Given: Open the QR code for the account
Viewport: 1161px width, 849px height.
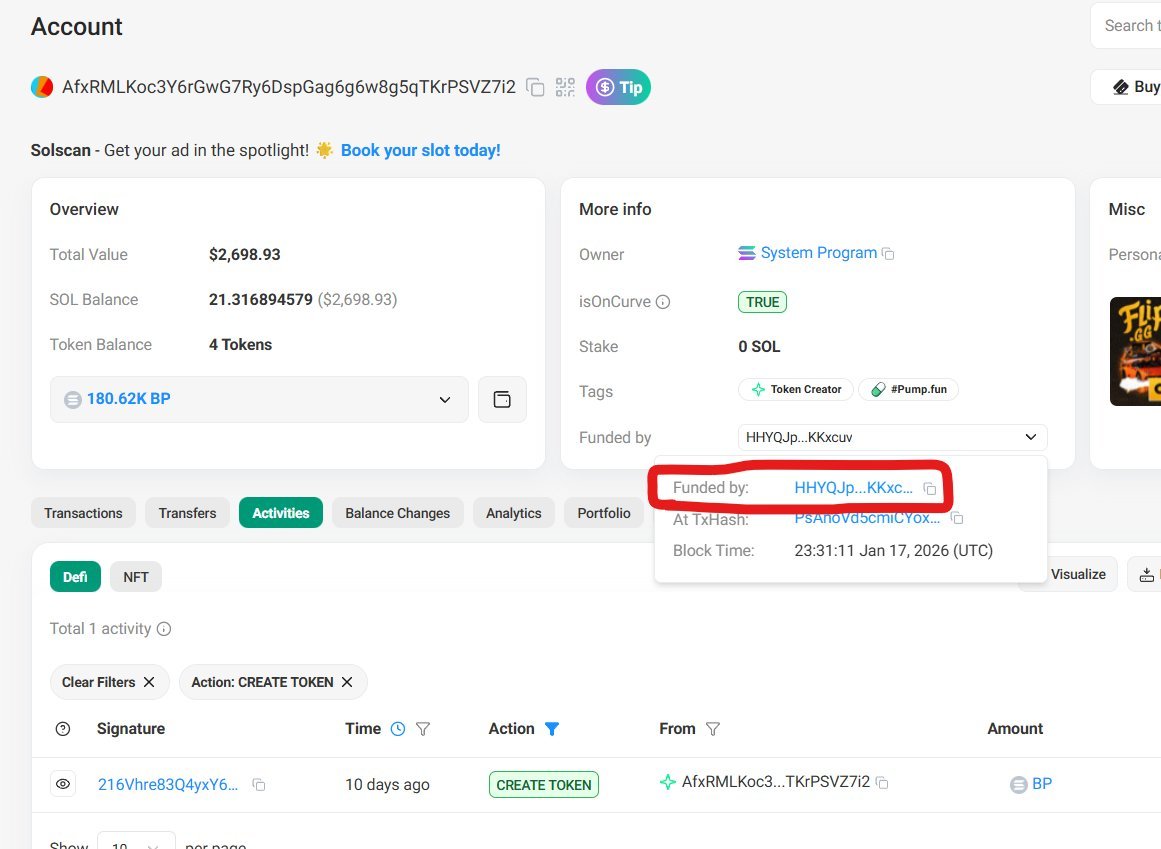Looking at the screenshot, I should (565, 88).
